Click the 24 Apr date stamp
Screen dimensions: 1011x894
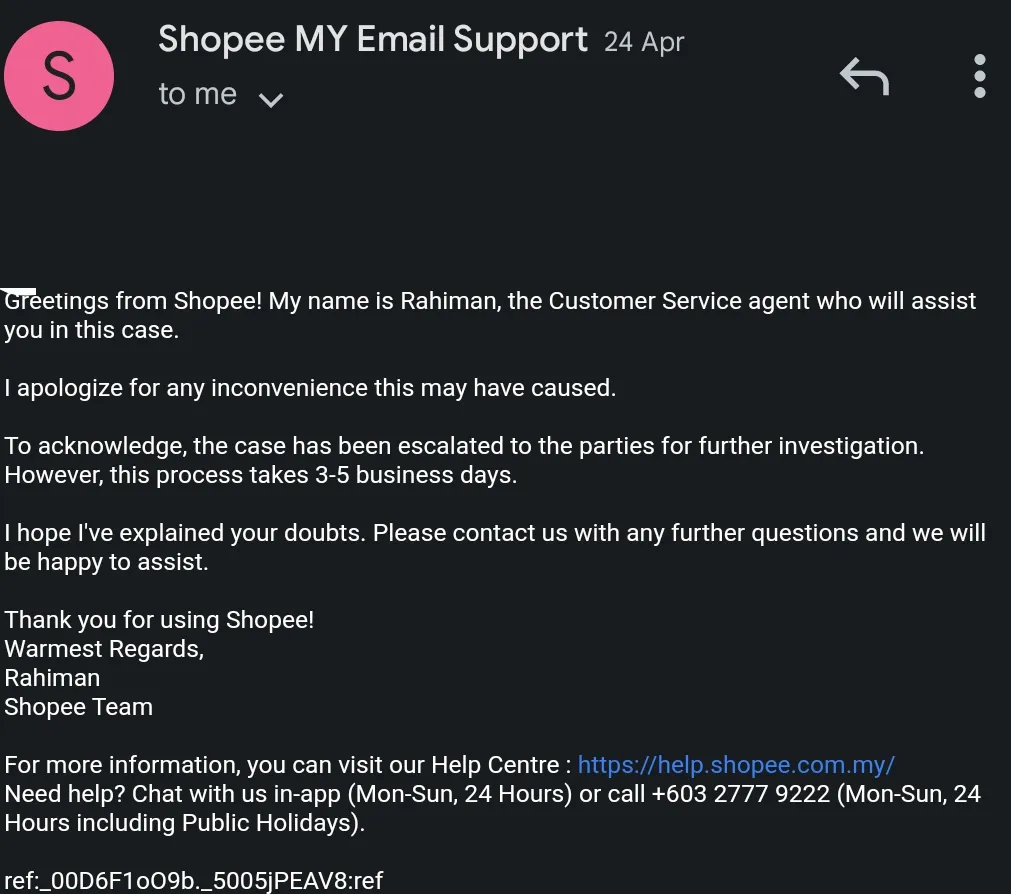[643, 43]
